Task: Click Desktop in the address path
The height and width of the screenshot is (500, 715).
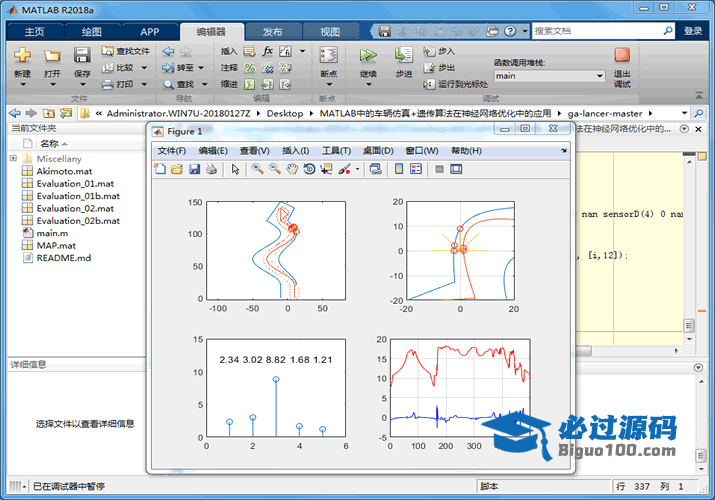Action: [x=285, y=113]
